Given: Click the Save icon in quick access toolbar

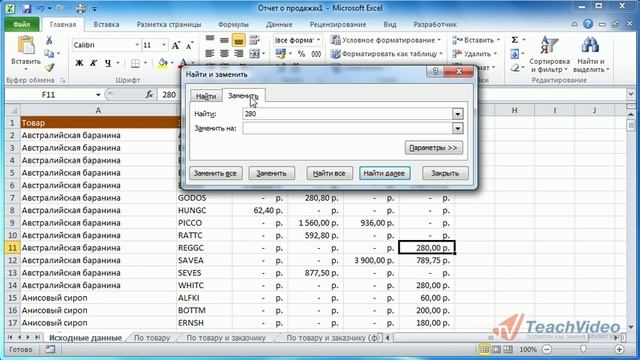Looking at the screenshot, I should (27, 8).
